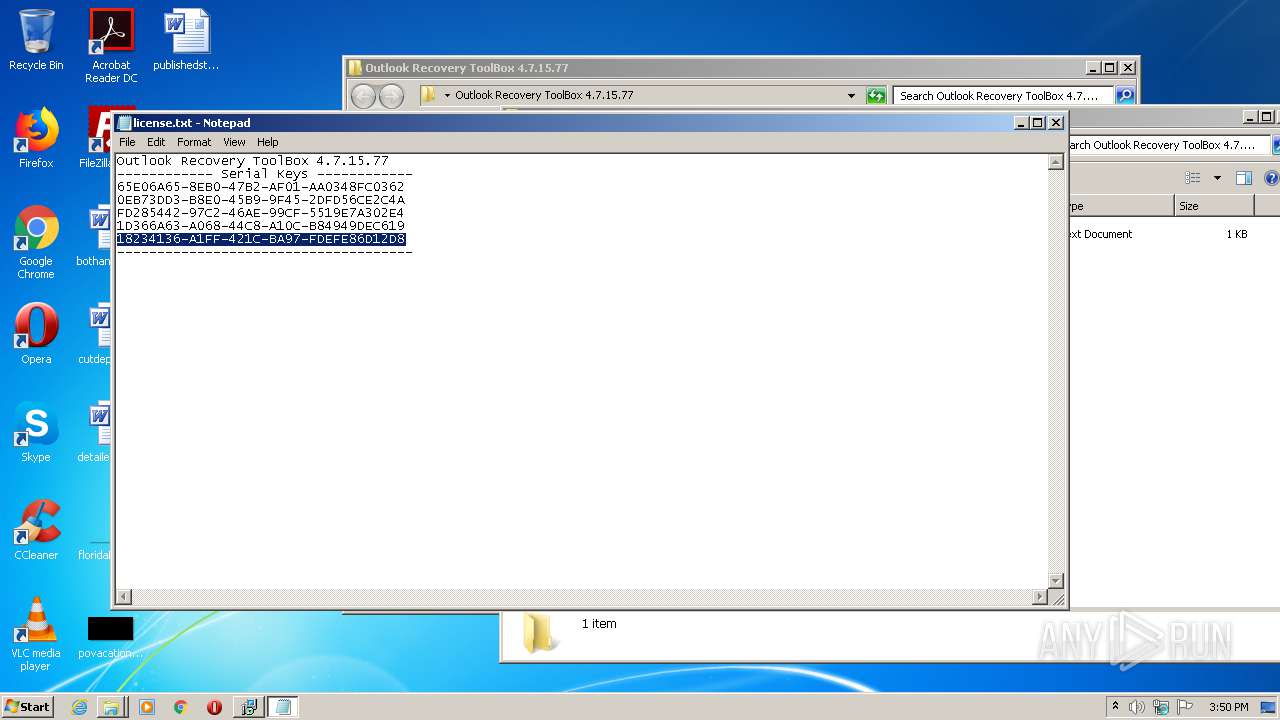This screenshot has width=1280, height=720.
Task: Click the "Text Document" type cell
Action: point(1101,234)
